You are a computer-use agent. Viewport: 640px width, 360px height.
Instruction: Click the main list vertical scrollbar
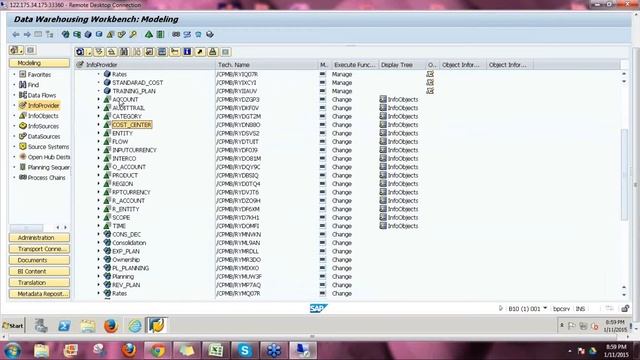point(624,174)
